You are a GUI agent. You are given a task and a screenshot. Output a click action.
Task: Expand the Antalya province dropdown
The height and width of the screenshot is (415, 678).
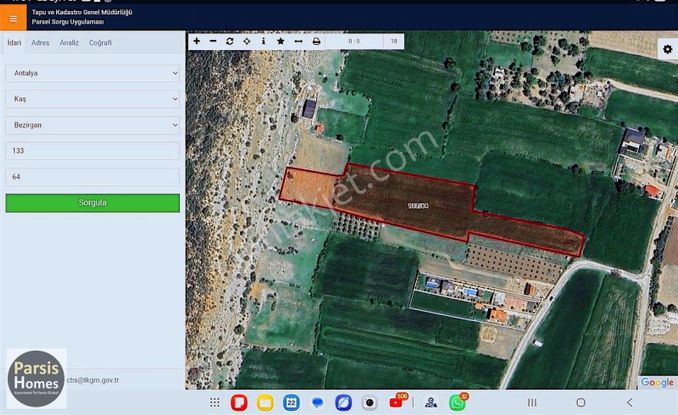click(92, 73)
